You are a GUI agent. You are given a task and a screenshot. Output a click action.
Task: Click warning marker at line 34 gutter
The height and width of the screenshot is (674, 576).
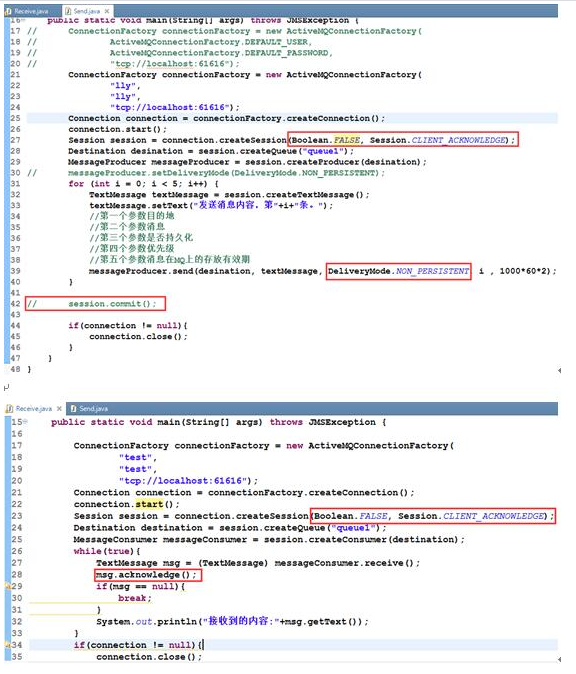pyautogui.click(x=7, y=645)
